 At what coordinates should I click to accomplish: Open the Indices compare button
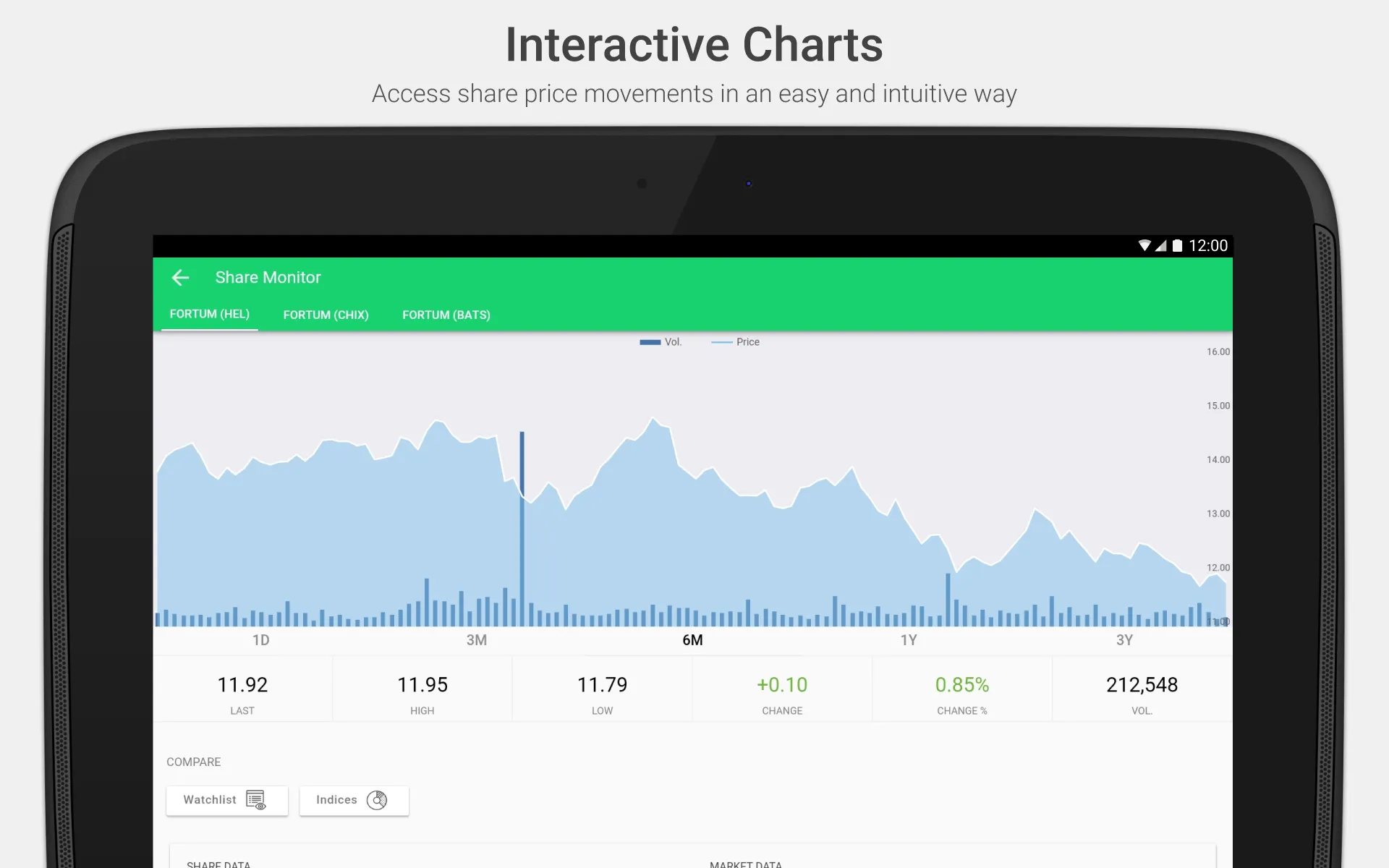pos(354,800)
